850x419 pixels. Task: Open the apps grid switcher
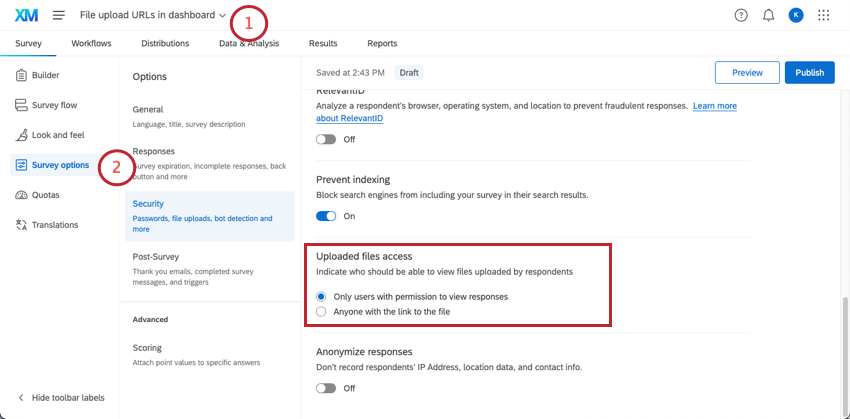823,15
